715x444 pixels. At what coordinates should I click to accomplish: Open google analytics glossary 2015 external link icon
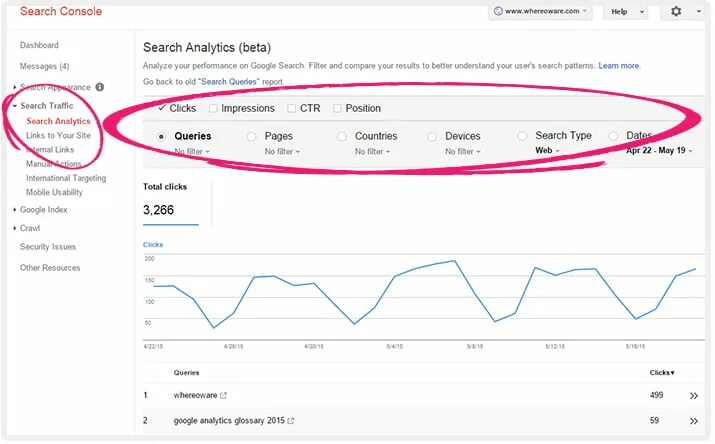coord(290,421)
